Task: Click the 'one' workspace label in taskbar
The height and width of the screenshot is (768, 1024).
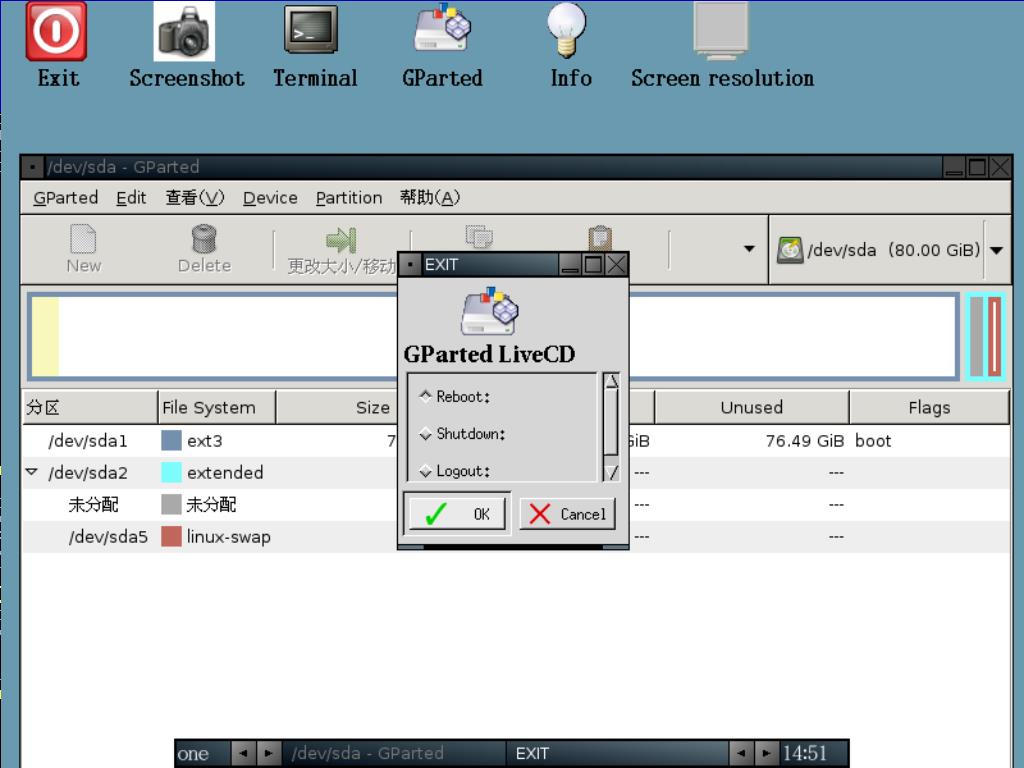Action: pyautogui.click(x=193, y=754)
